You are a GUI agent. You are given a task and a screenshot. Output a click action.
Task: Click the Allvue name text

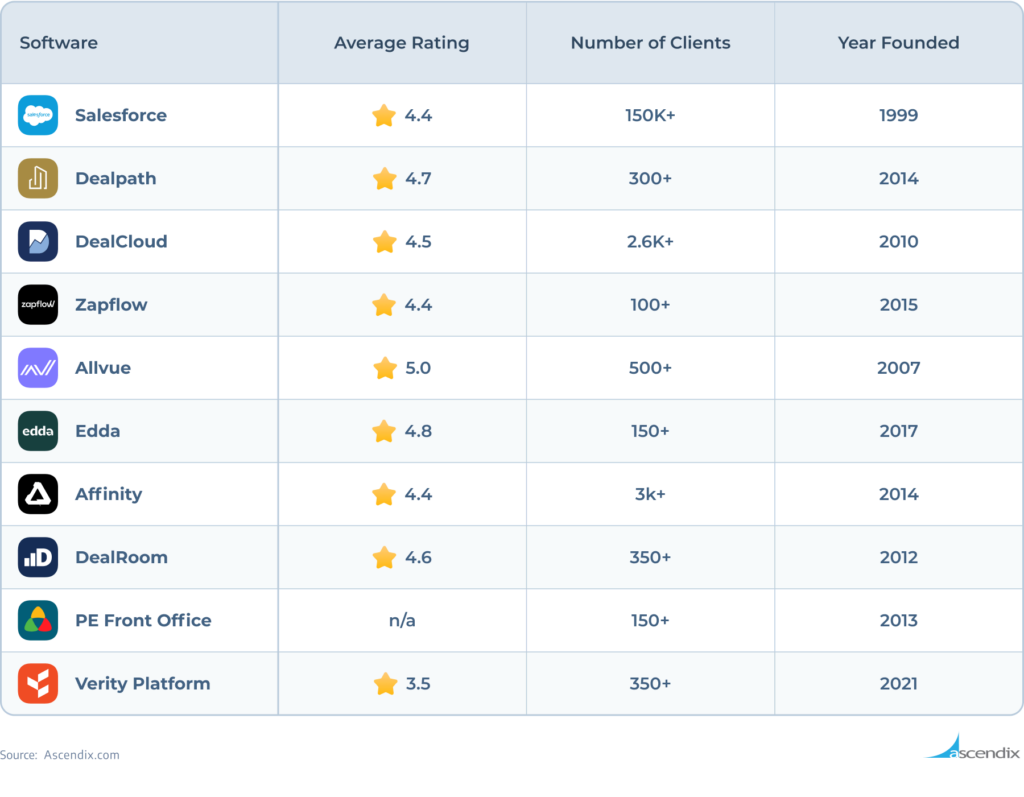pos(103,368)
